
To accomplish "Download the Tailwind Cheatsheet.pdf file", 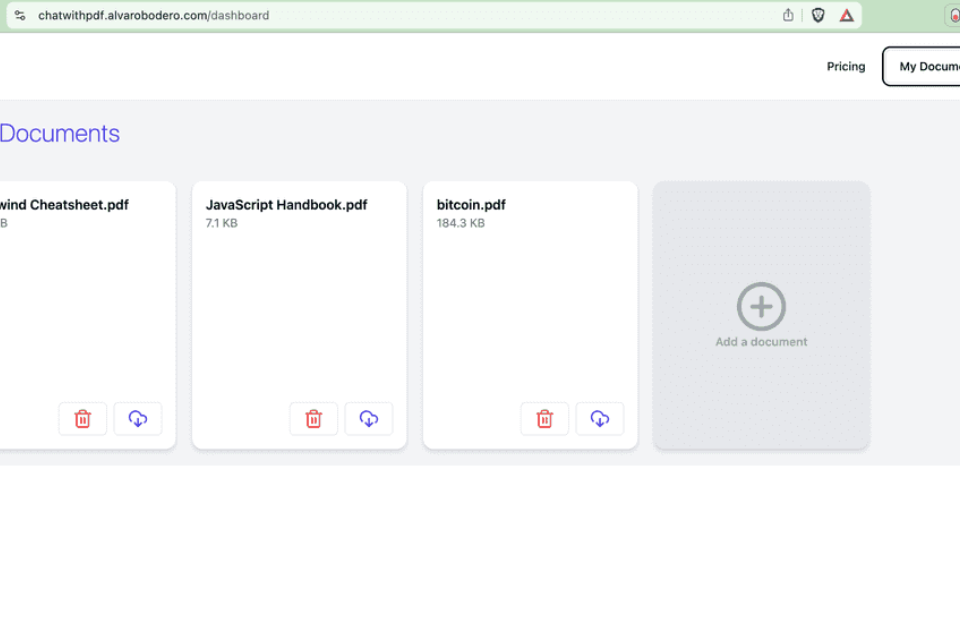I will [138, 419].
